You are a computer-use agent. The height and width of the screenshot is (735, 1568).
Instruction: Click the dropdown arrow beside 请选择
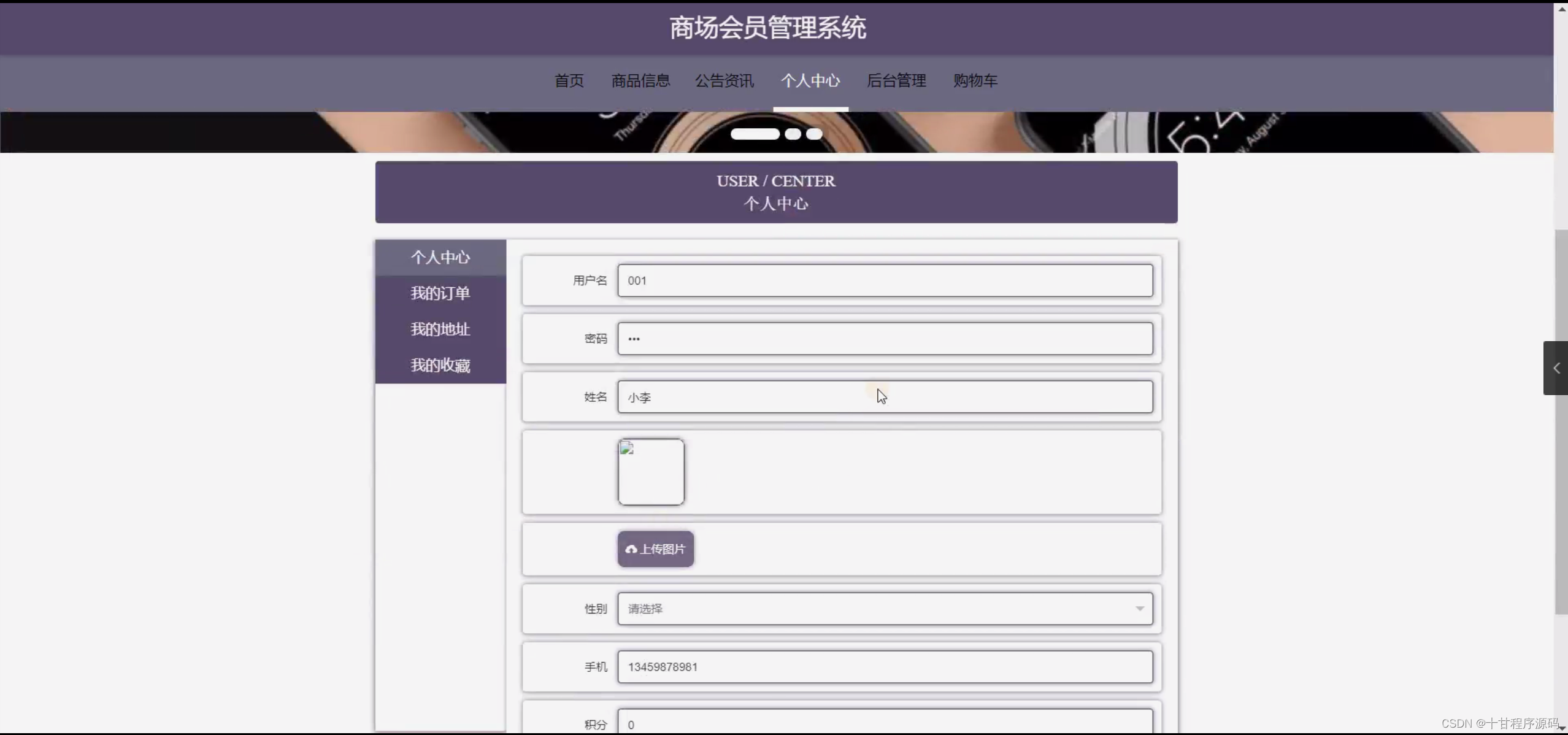1139,608
